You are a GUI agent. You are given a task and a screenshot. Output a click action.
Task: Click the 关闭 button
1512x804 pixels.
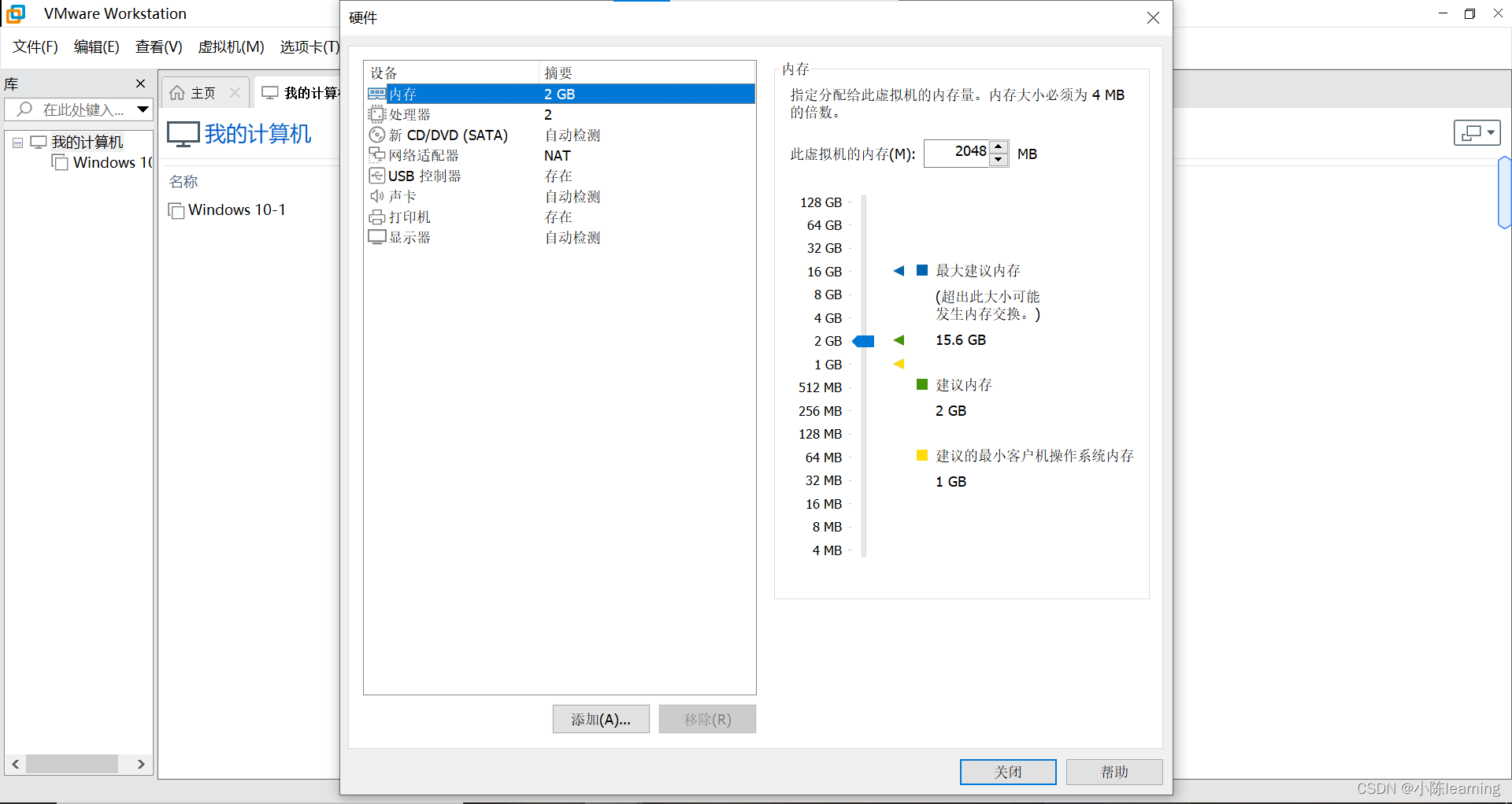pyautogui.click(x=1008, y=772)
